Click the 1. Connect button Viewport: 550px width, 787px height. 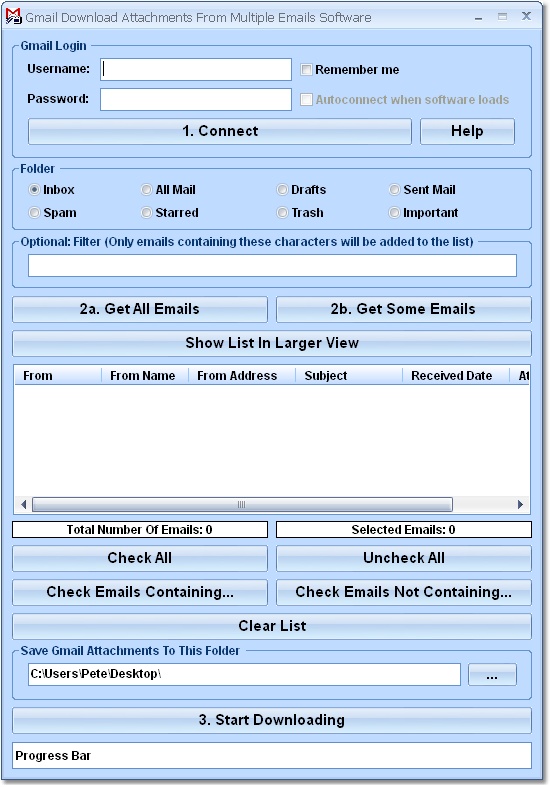(x=220, y=132)
